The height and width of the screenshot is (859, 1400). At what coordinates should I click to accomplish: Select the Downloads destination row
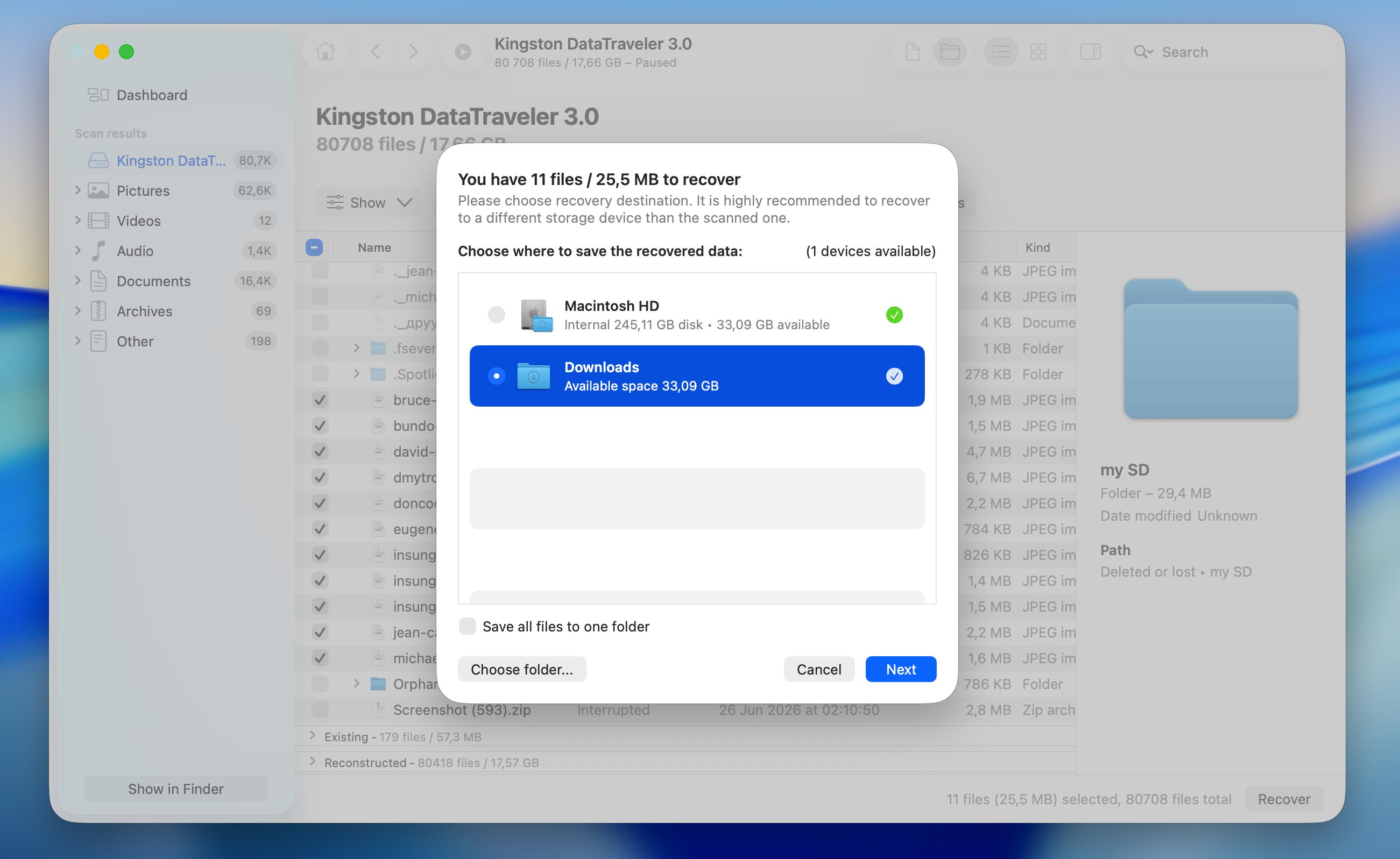[697, 375]
